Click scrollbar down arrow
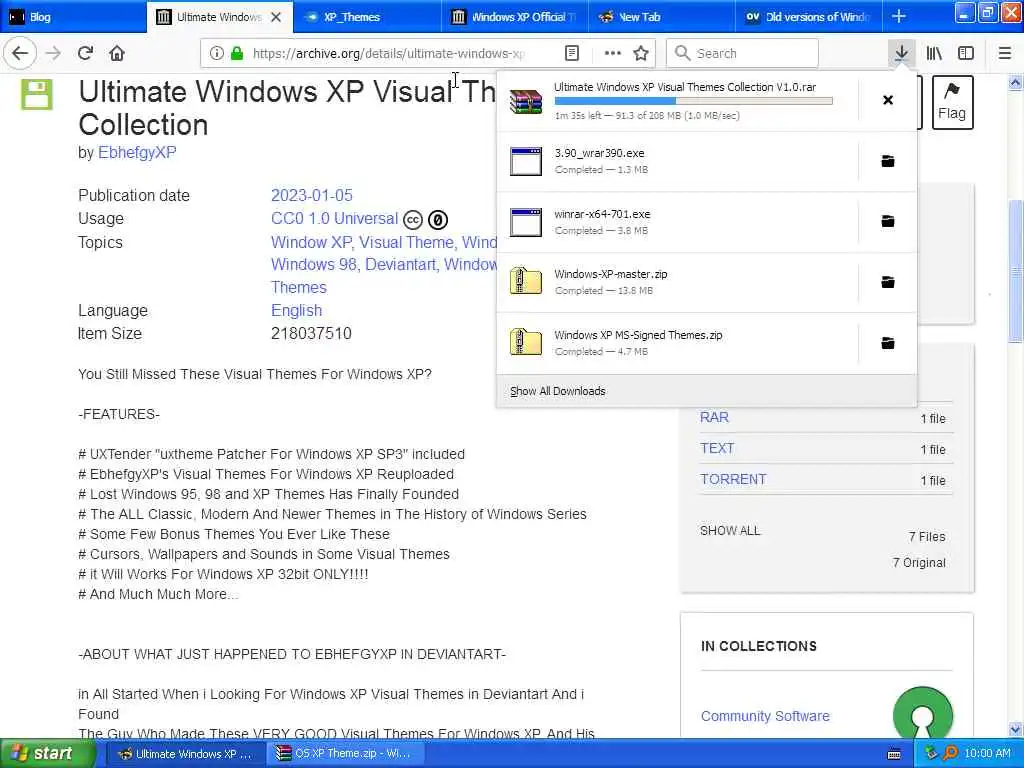The width and height of the screenshot is (1024, 768). [x=1016, y=729]
